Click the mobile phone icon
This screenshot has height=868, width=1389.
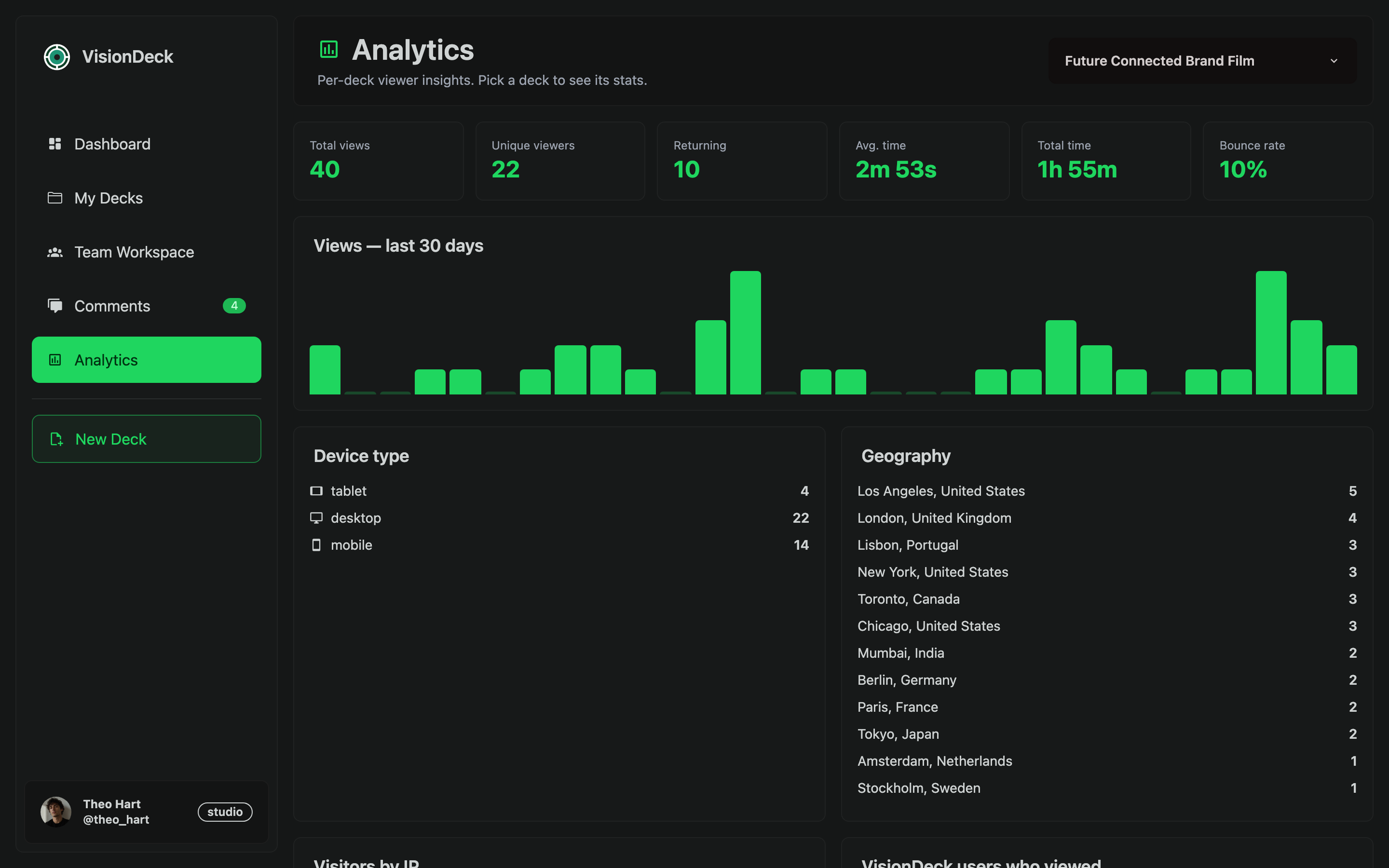[x=316, y=545]
